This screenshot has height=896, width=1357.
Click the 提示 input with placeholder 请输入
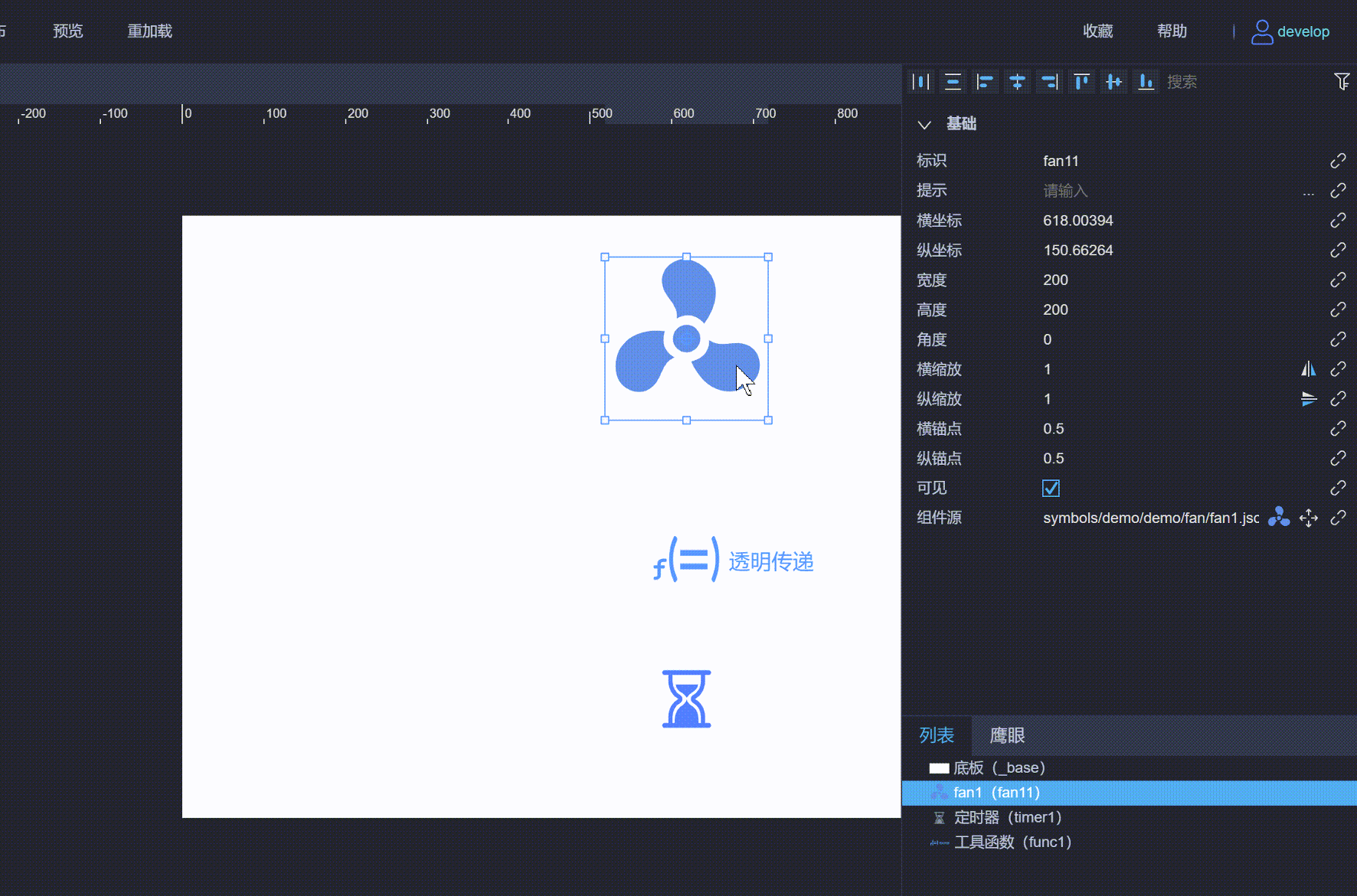[x=1168, y=191]
